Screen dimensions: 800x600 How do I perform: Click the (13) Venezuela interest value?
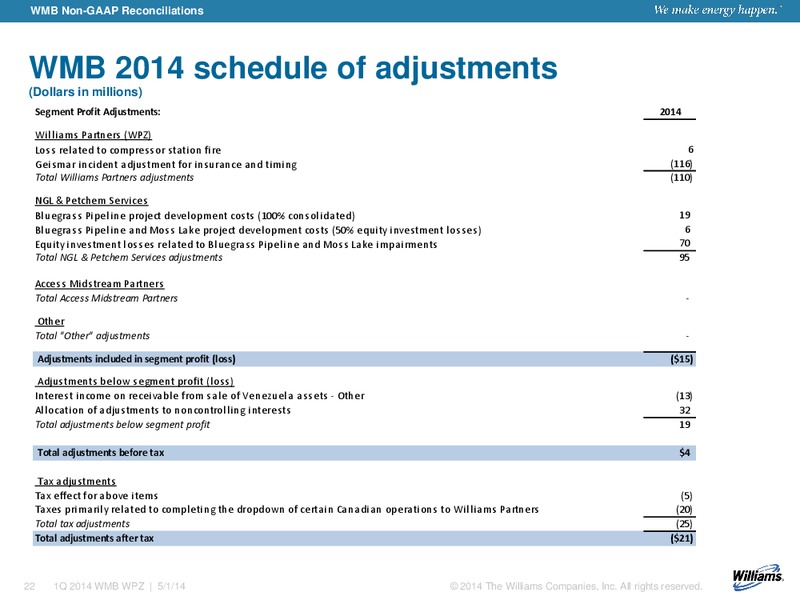tap(684, 395)
